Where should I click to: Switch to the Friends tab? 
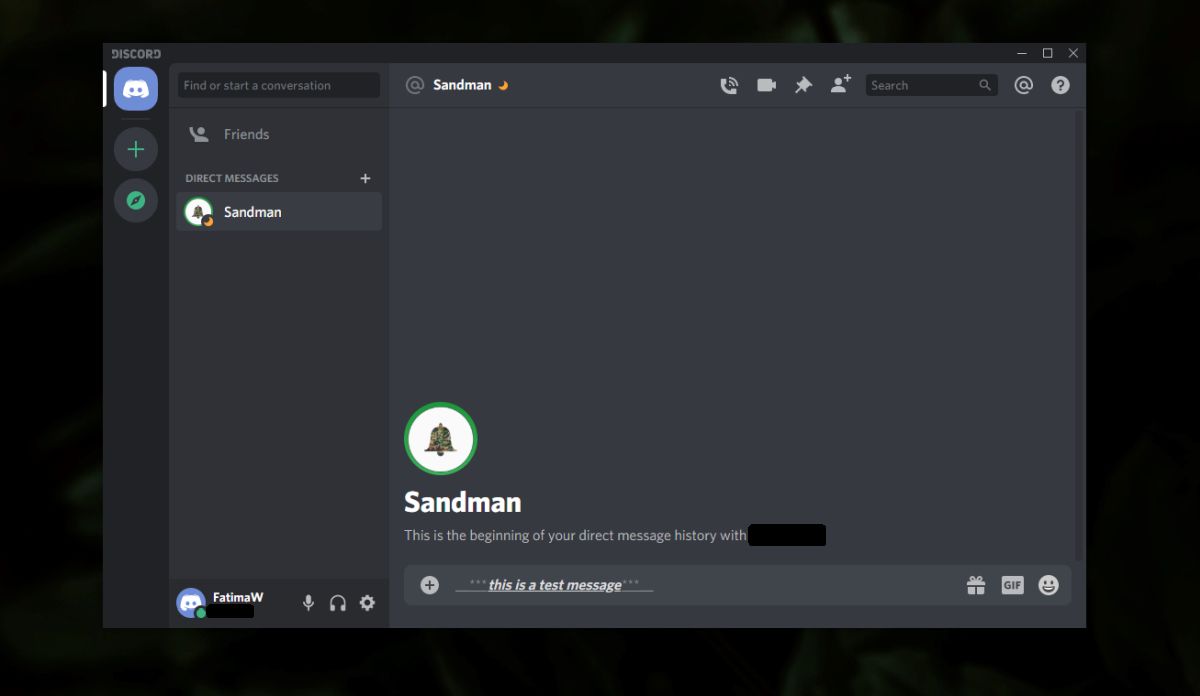coord(247,134)
